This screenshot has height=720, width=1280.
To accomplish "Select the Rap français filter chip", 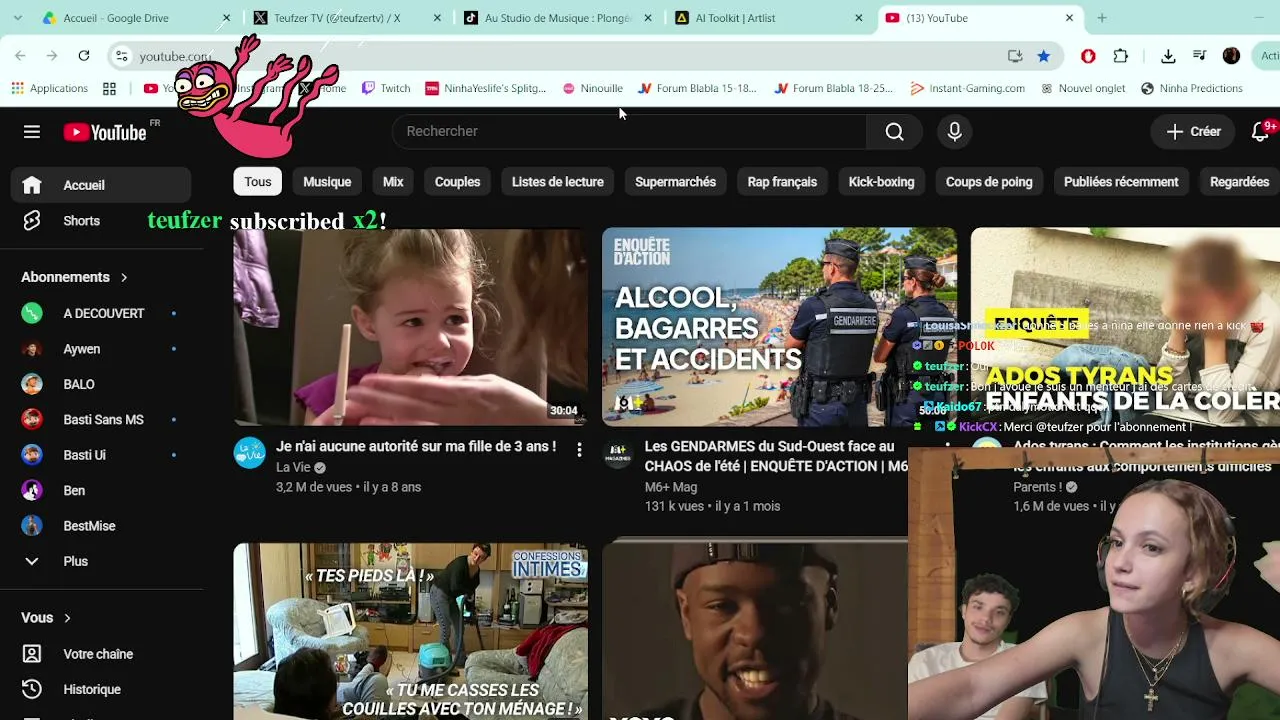I will click(782, 182).
